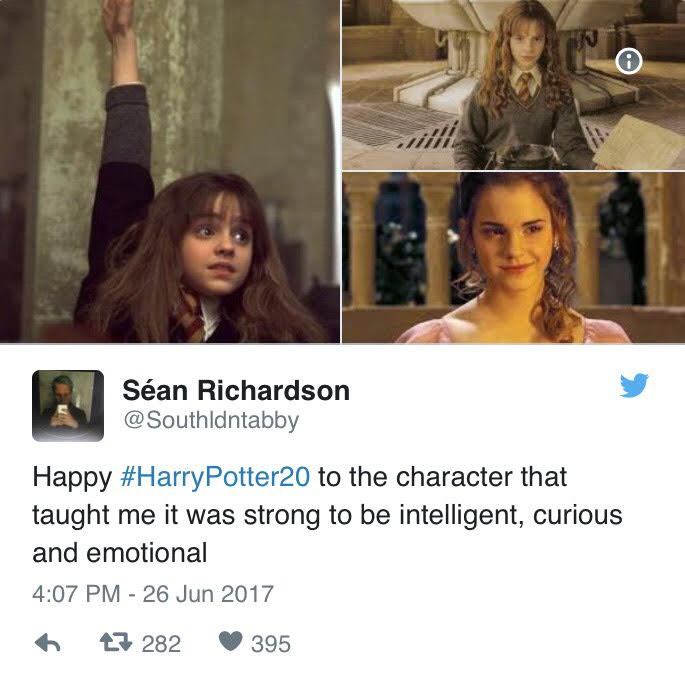Screen dimensions: 685x678
Task: Open Séan Richardson's profile picture
Action: tap(68, 406)
